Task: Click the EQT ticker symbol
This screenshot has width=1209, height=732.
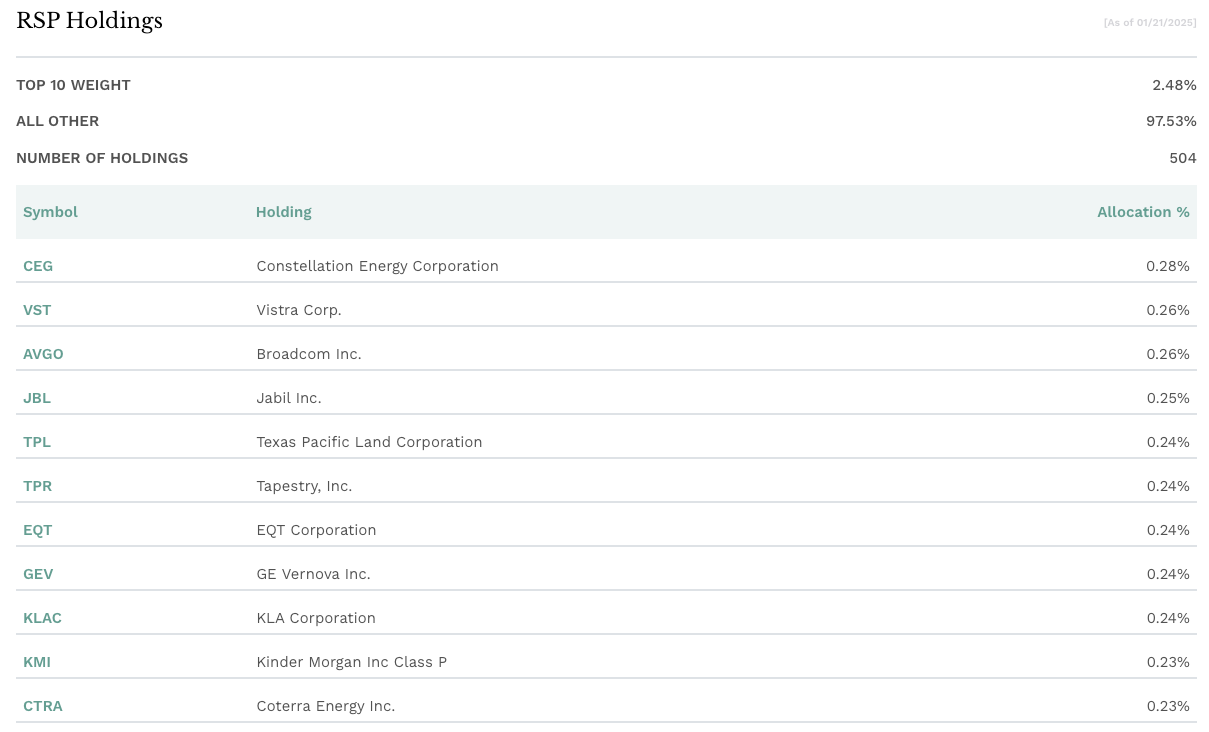Action: pos(38,530)
